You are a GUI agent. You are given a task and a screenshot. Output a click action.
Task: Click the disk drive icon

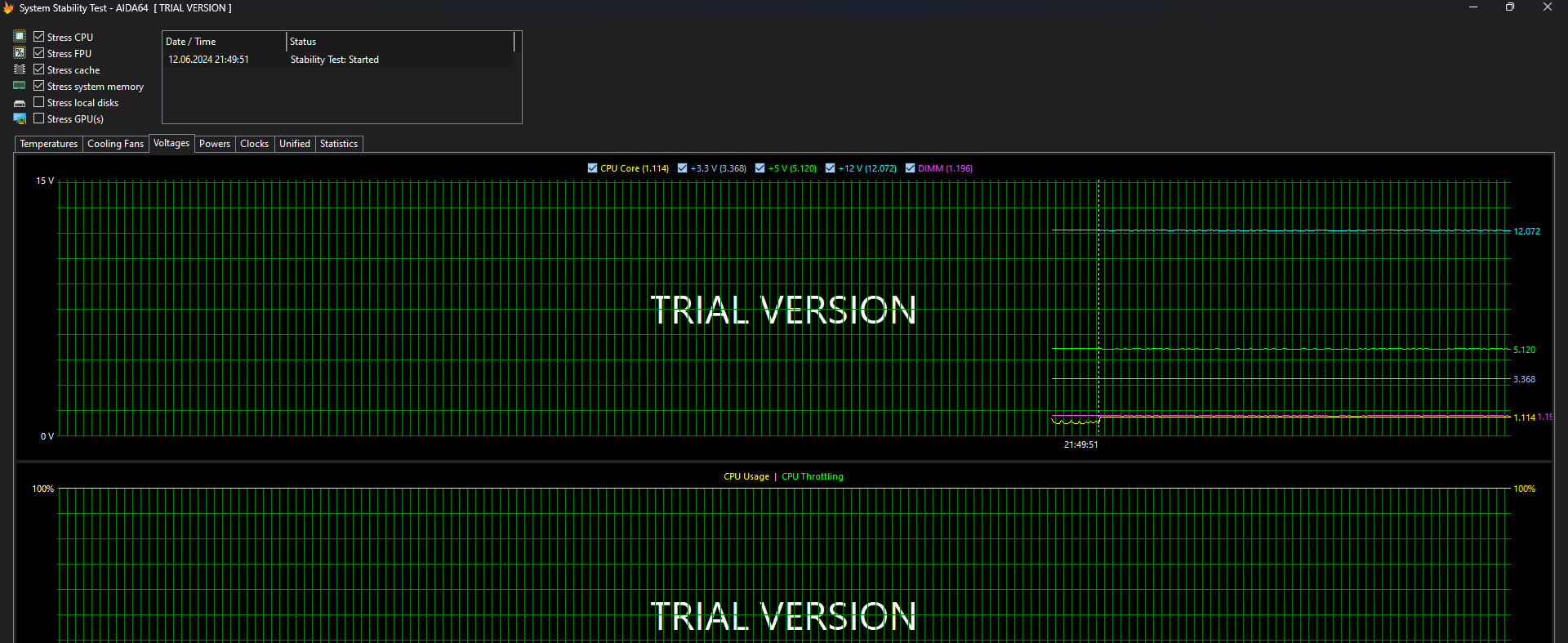click(x=20, y=103)
